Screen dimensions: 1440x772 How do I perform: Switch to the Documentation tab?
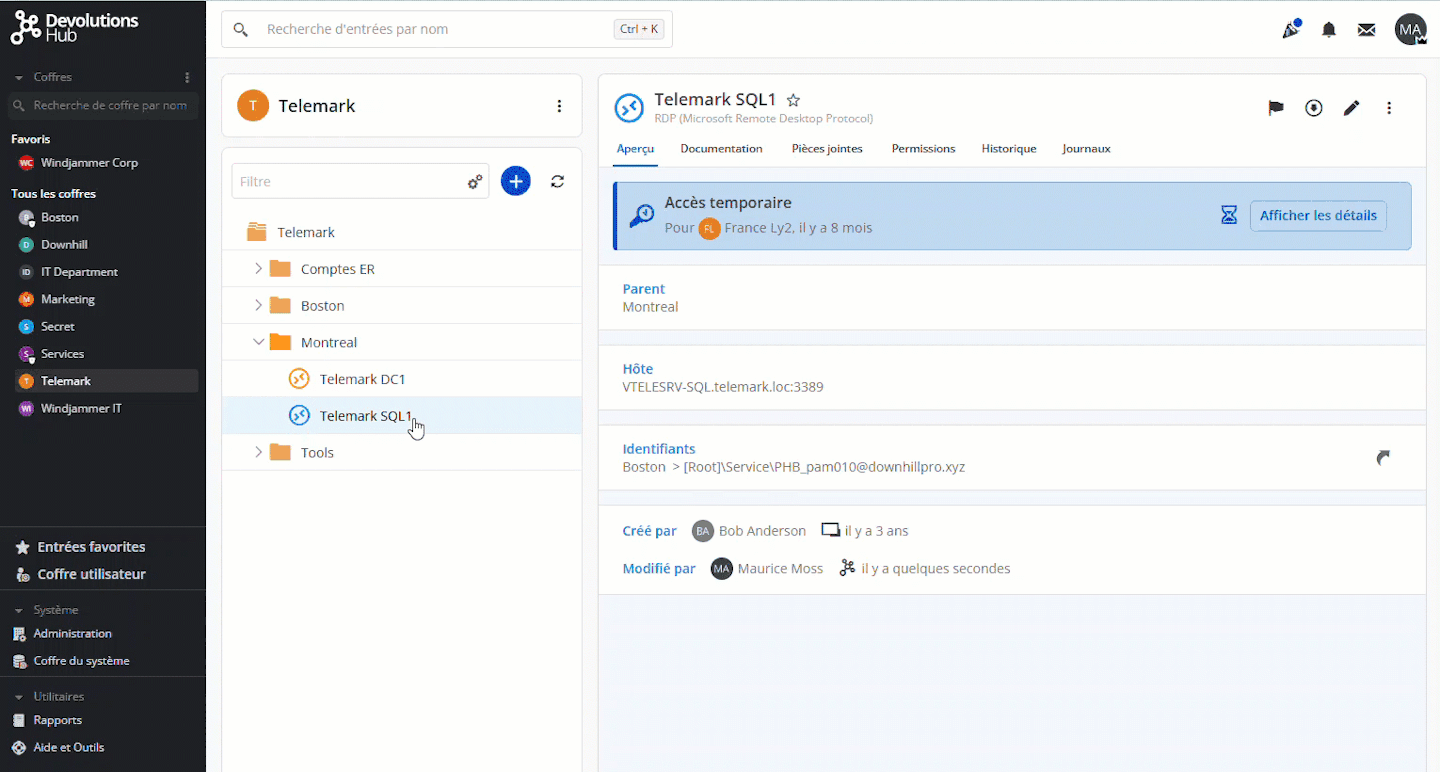(721, 148)
